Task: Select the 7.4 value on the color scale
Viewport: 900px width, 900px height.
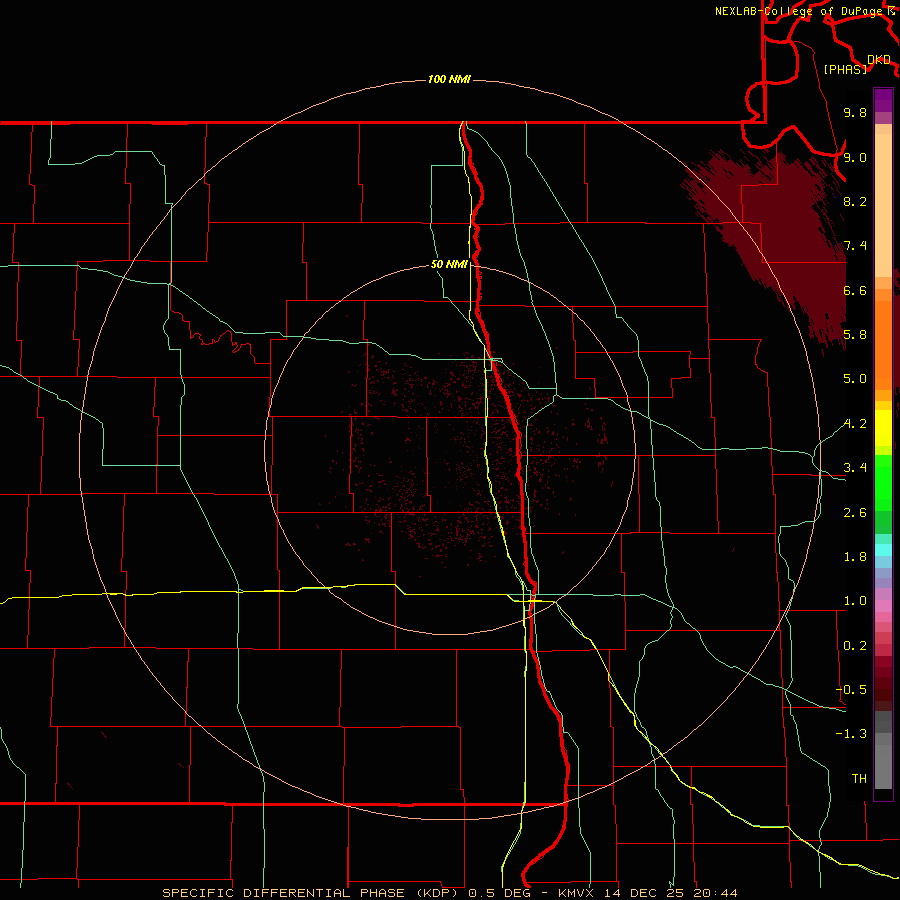Action: tap(855, 246)
